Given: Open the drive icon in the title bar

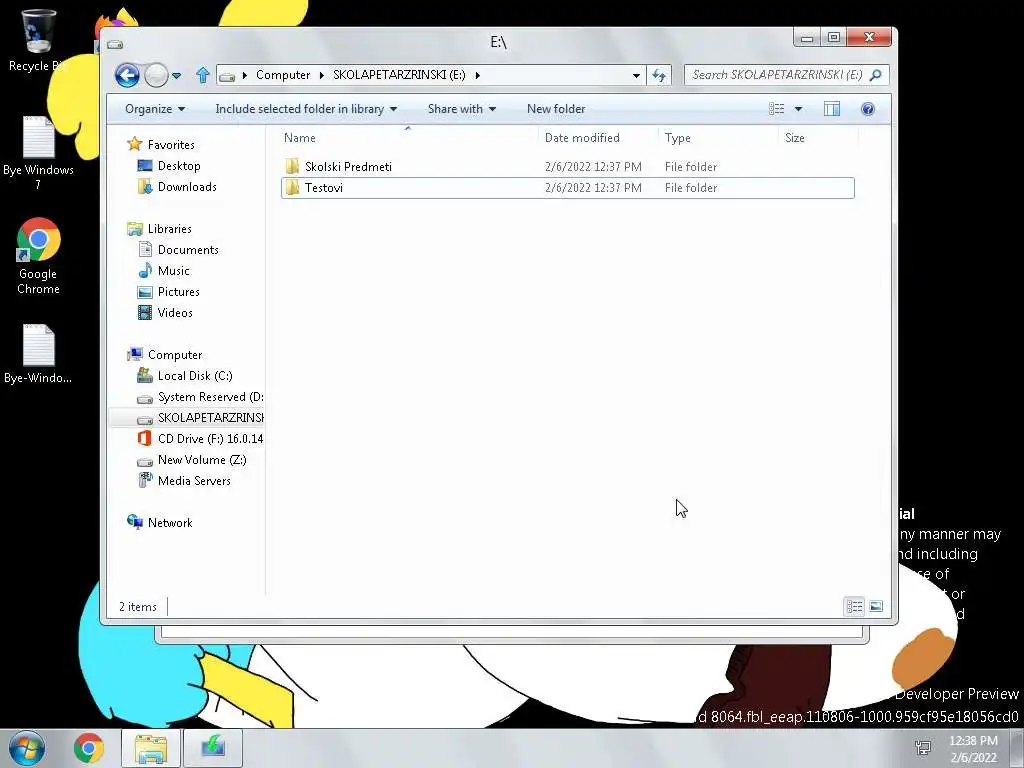Looking at the screenshot, I should pos(116,44).
